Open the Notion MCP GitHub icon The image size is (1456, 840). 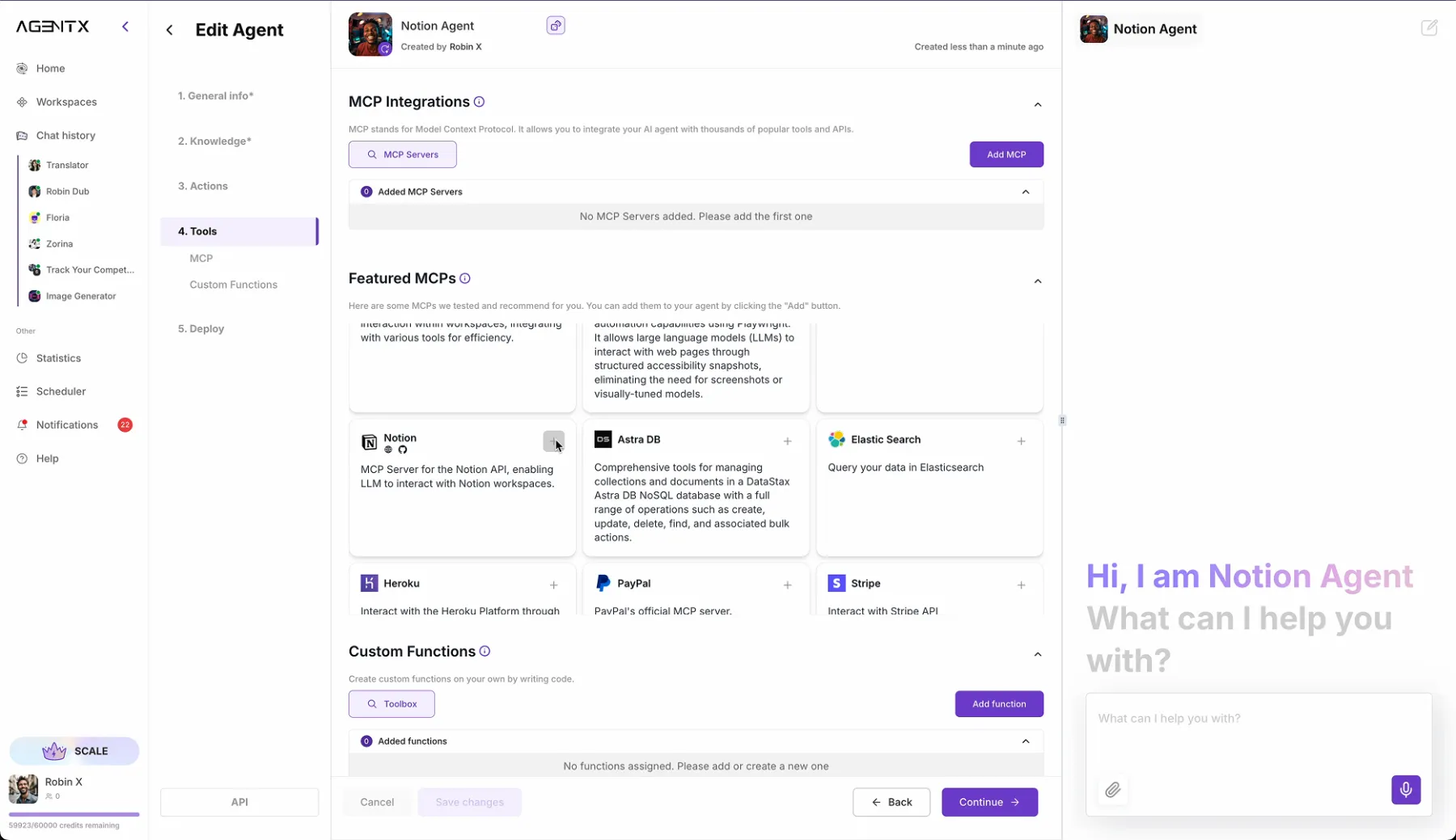[x=403, y=450]
